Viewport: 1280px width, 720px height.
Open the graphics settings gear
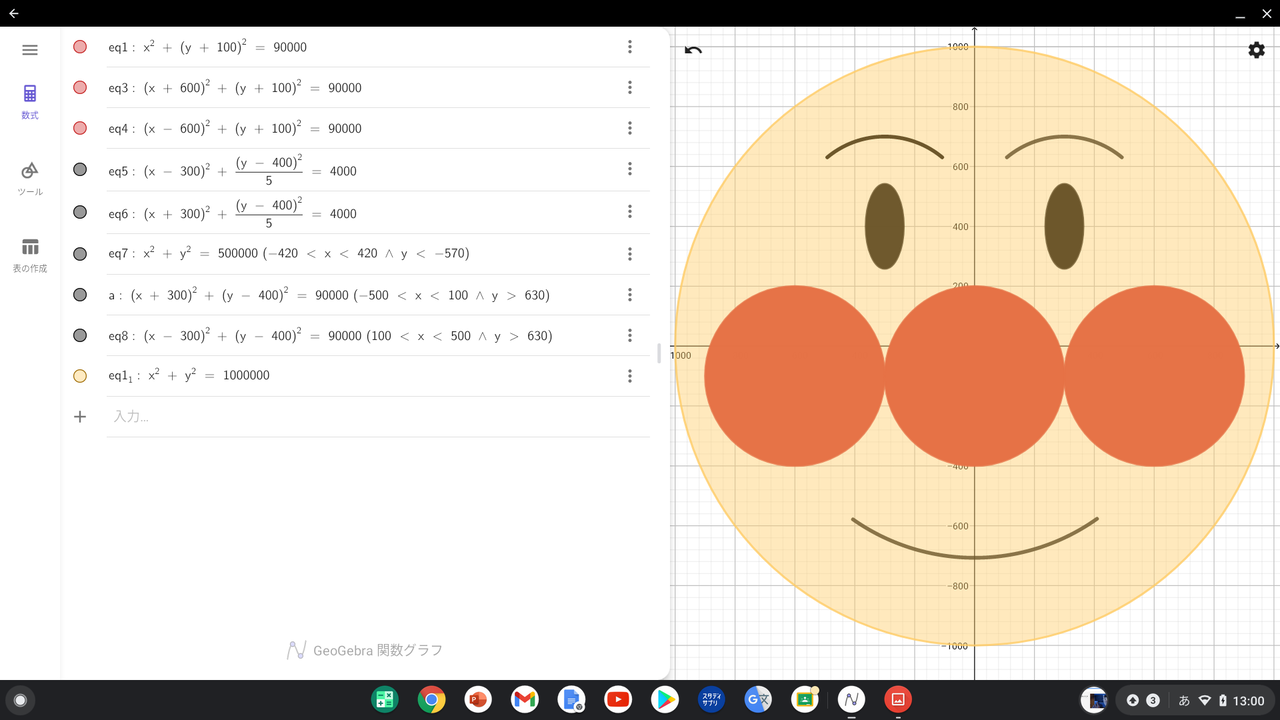click(1256, 50)
